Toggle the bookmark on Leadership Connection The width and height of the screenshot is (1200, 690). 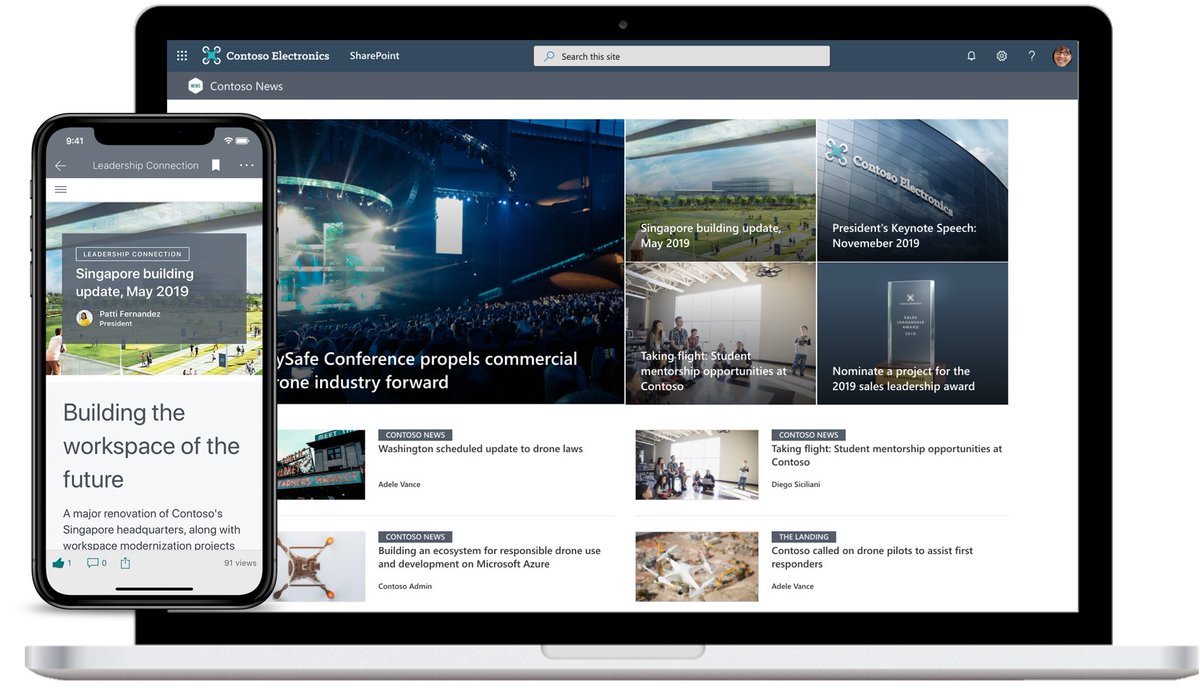[x=215, y=165]
